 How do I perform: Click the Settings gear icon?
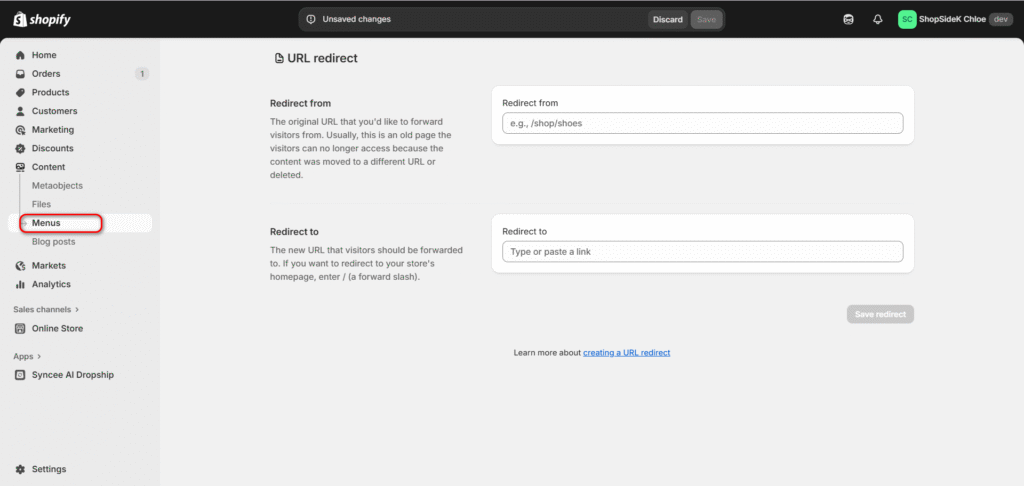(20, 469)
